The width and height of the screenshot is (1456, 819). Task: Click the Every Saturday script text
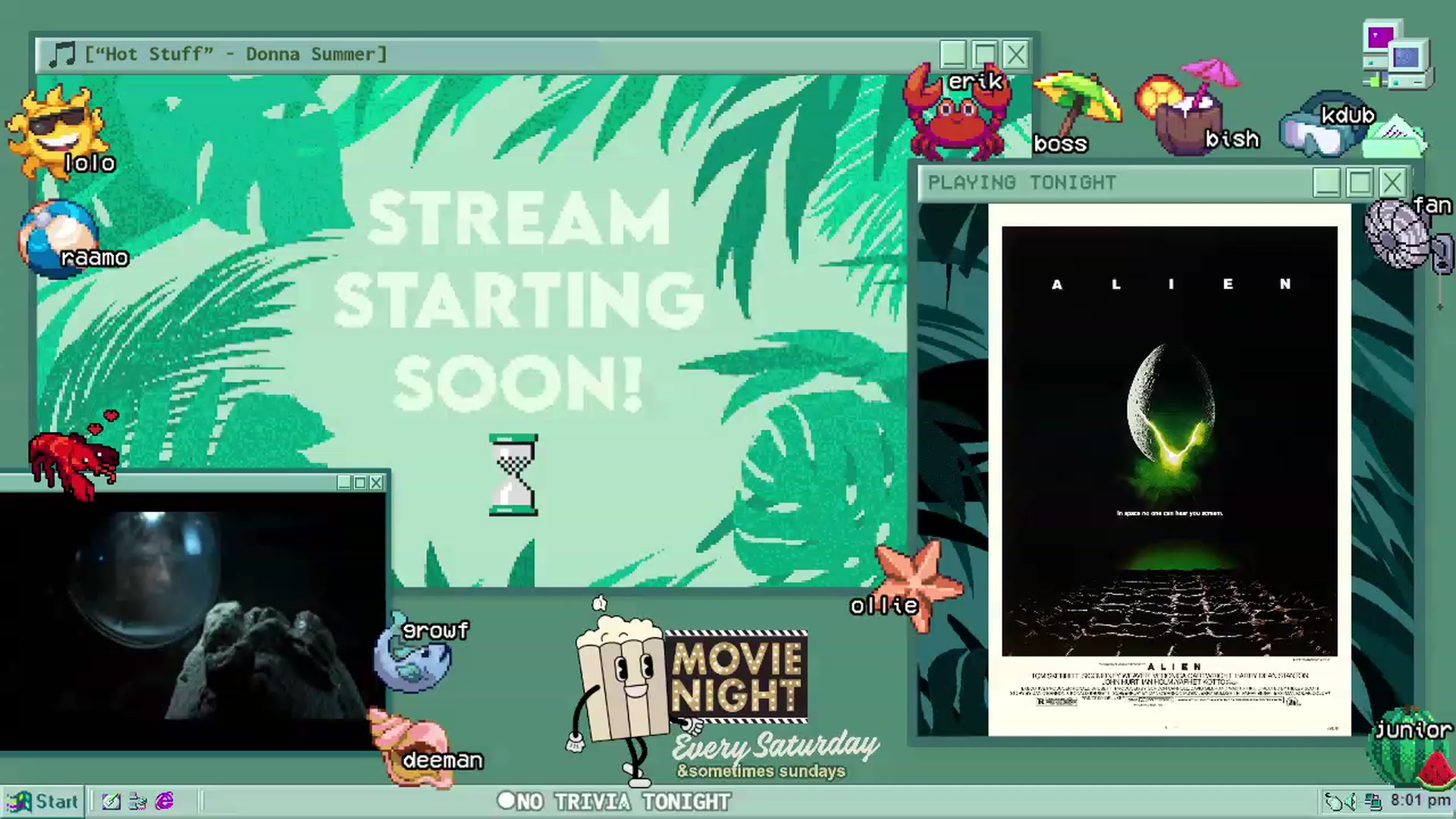(775, 747)
